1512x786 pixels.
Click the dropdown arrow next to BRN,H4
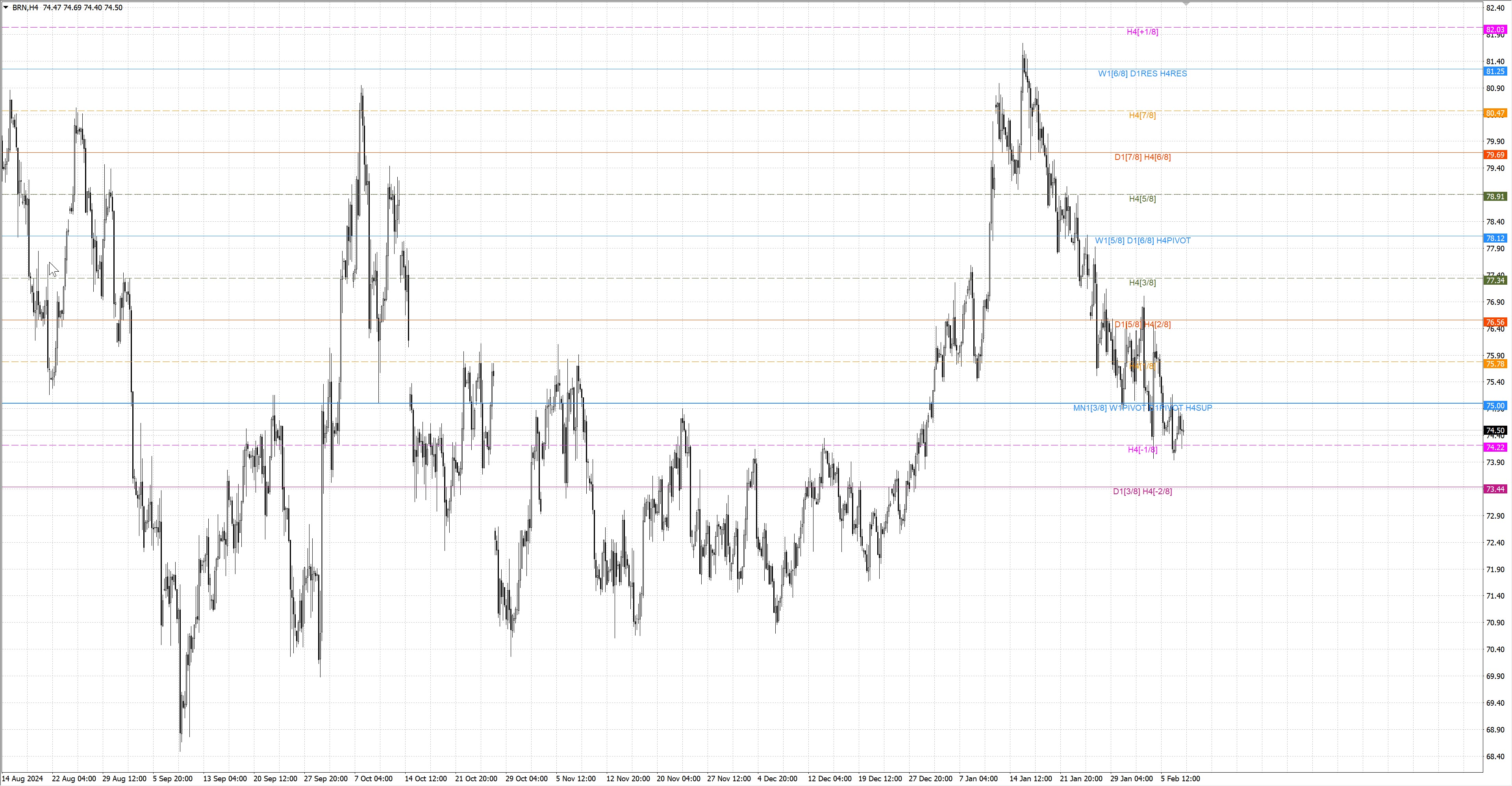coord(6,7)
